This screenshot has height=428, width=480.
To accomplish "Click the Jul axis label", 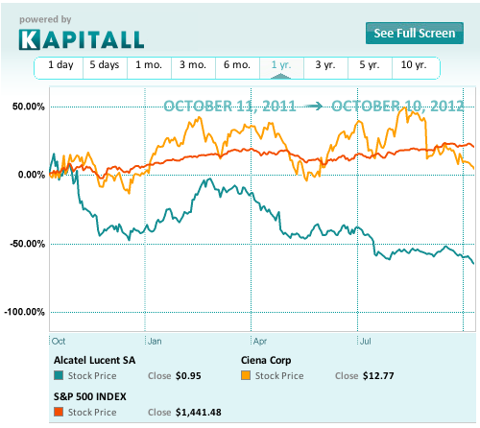I will point(366,341).
